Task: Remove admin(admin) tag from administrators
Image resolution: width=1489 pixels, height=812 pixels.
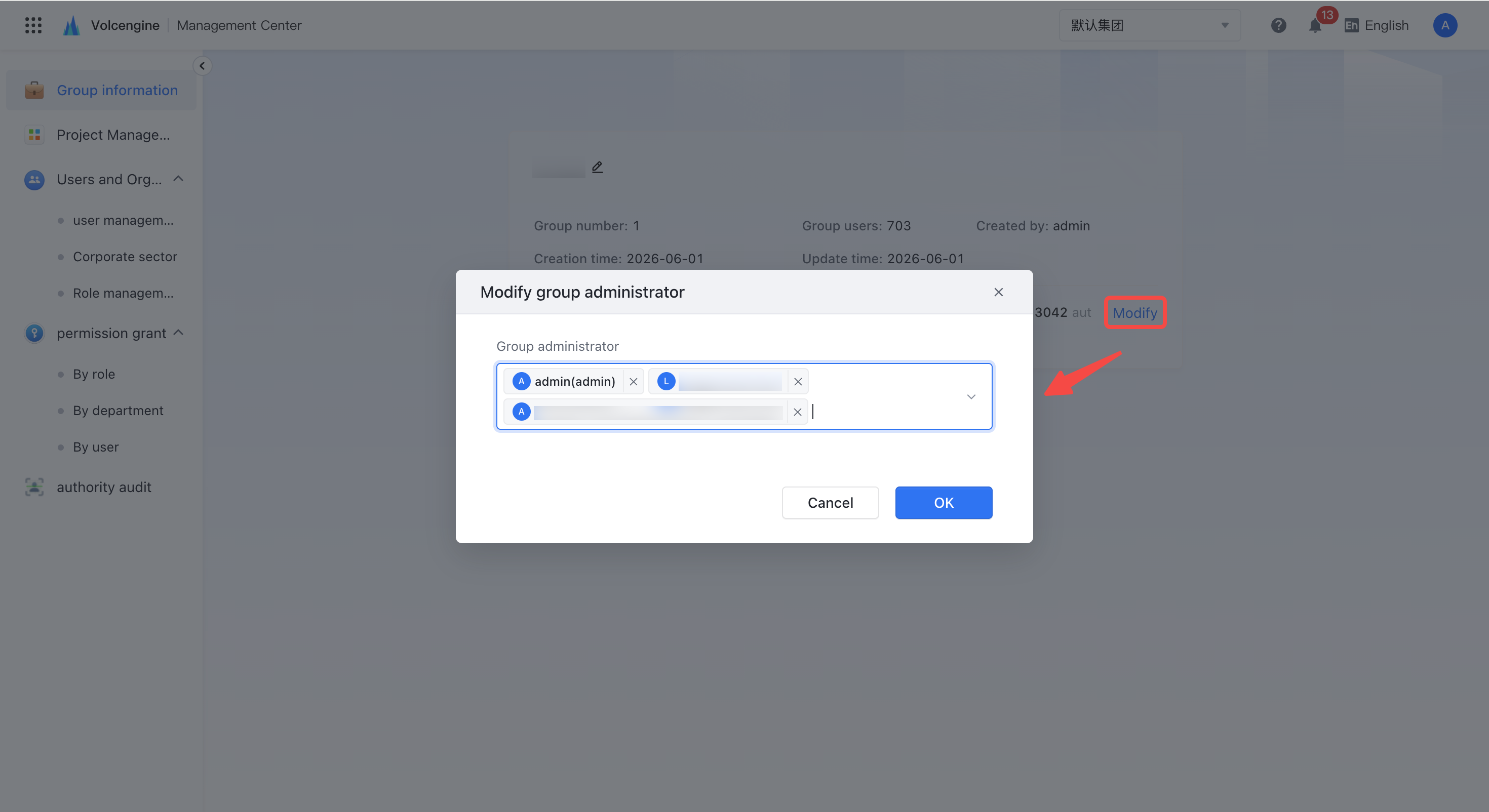Action: tap(634, 381)
